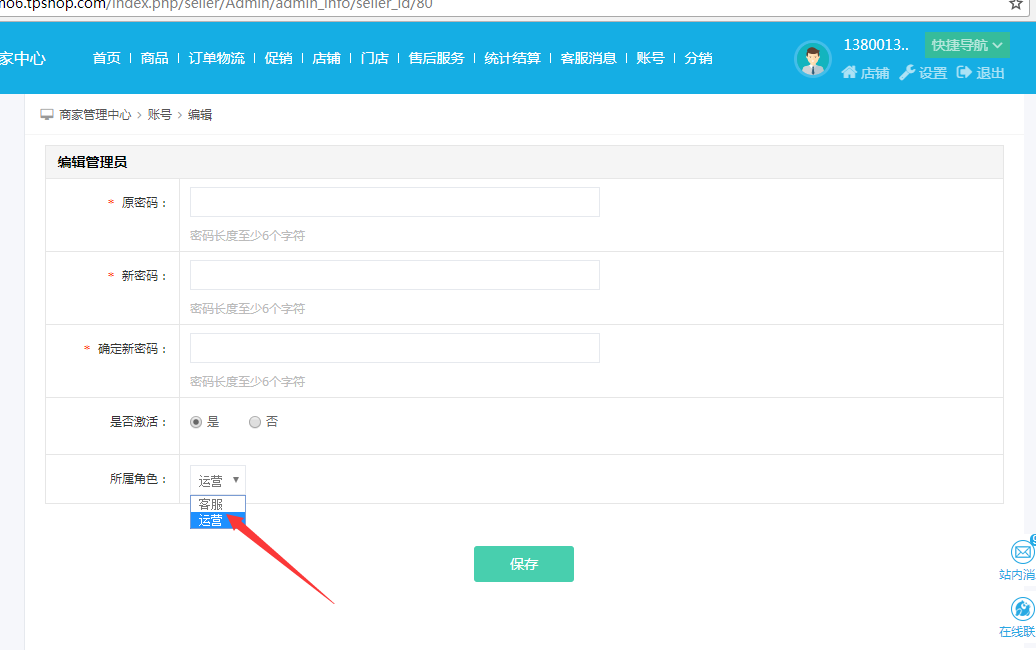Click the 保存 button
This screenshot has width=1036, height=650.
pos(523,564)
